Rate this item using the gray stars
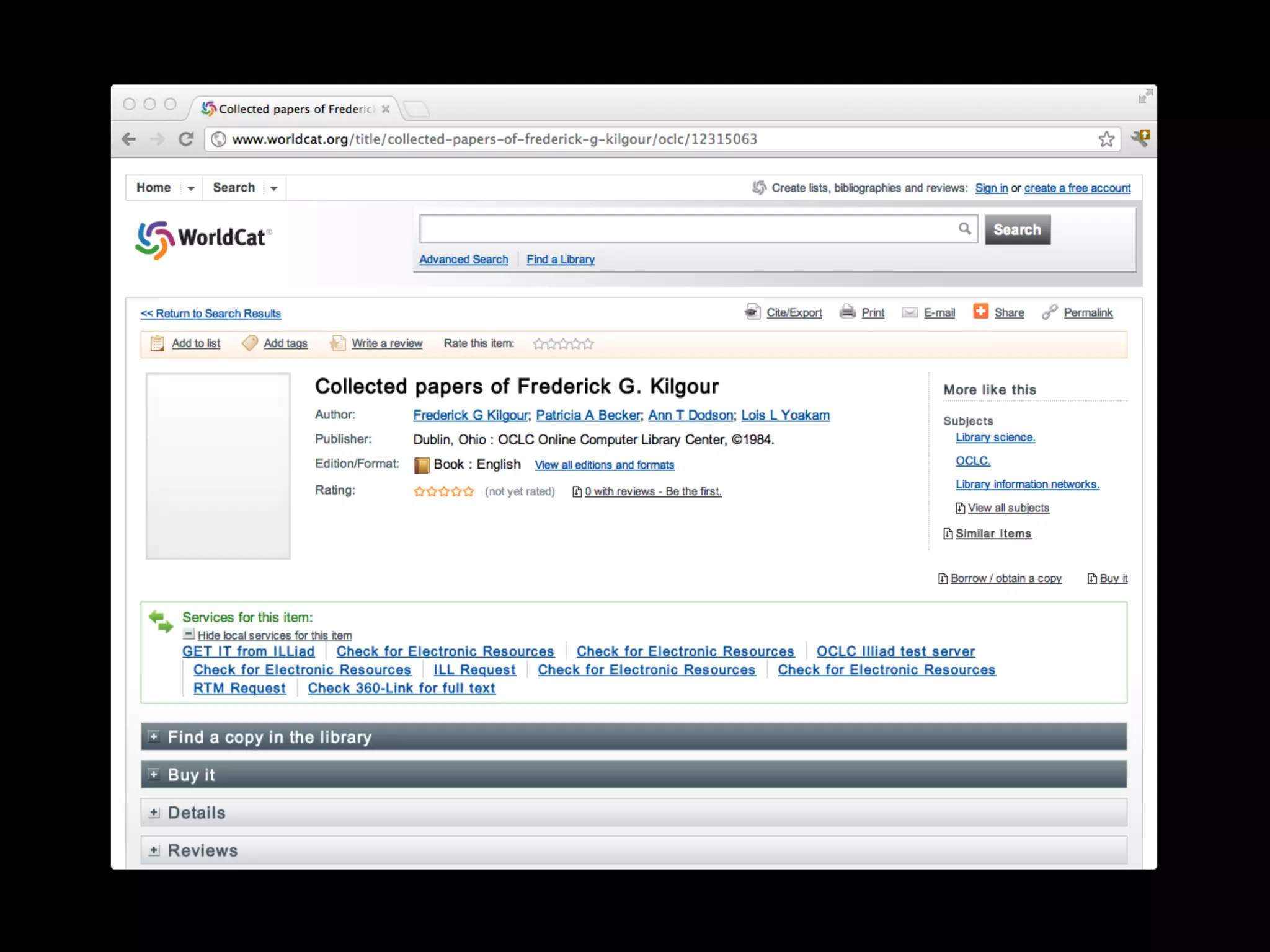Screen dimensions: 1270x952 coord(563,343)
